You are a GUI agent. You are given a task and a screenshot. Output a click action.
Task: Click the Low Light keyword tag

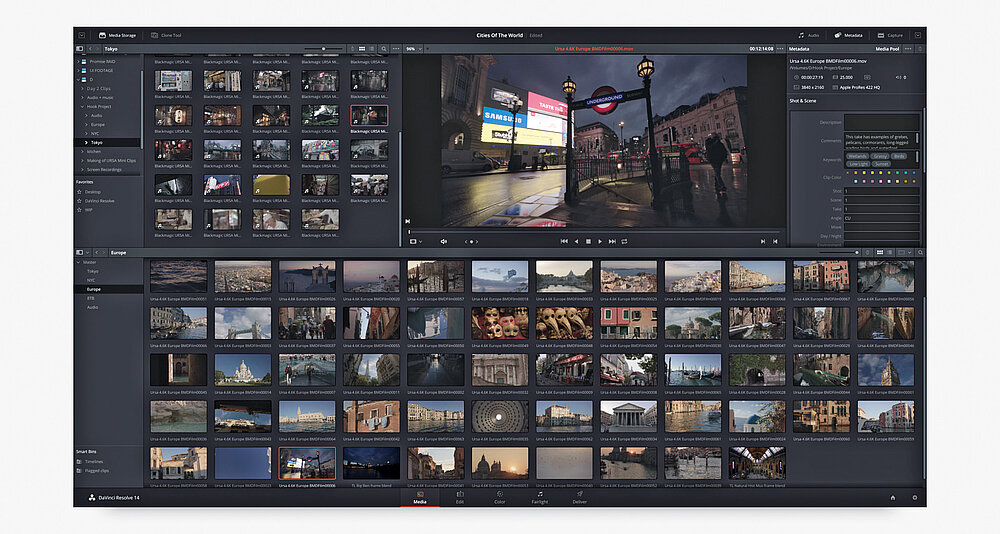coord(856,162)
